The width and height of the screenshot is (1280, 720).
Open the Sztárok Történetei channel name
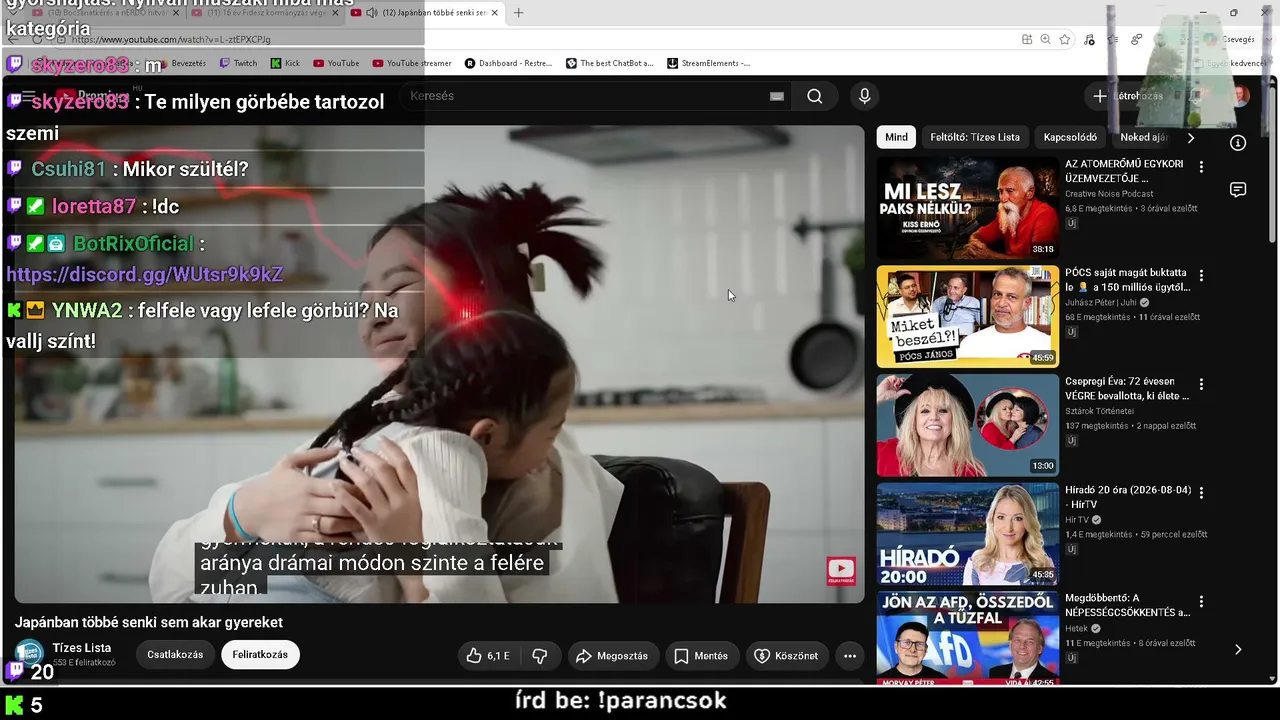click(1099, 411)
